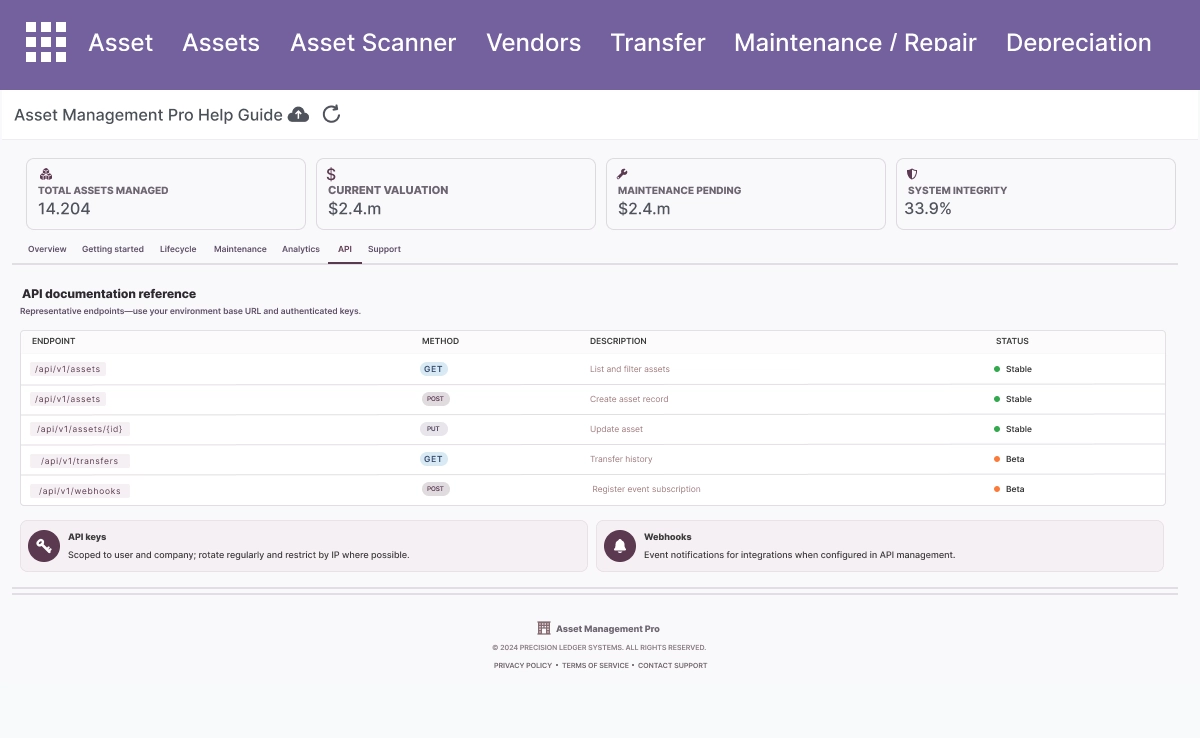Click the /api/v1/transfers endpoint
Viewport: 1200px width, 738px height.
pyautogui.click(x=80, y=461)
